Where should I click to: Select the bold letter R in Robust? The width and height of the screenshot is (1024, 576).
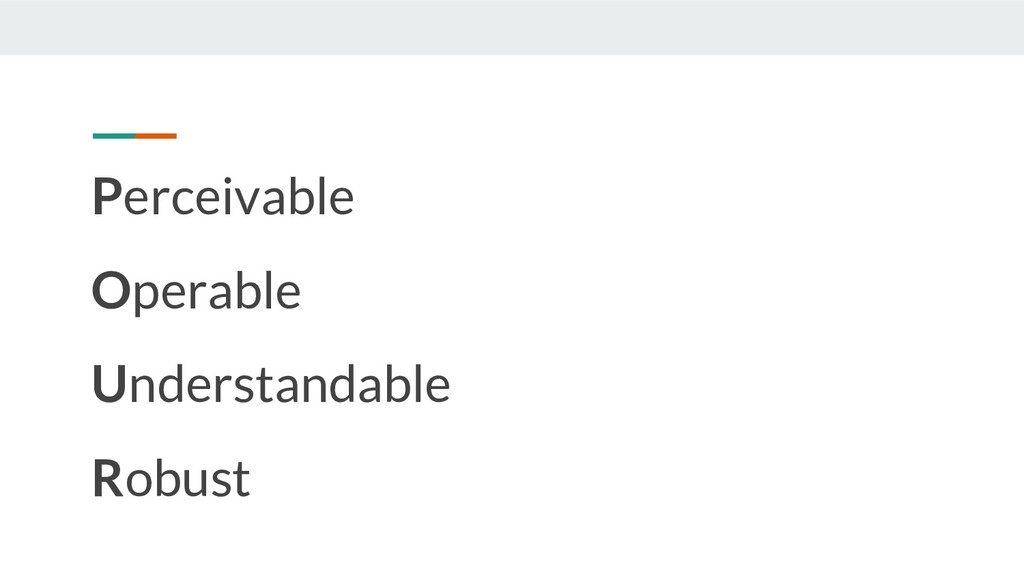106,478
